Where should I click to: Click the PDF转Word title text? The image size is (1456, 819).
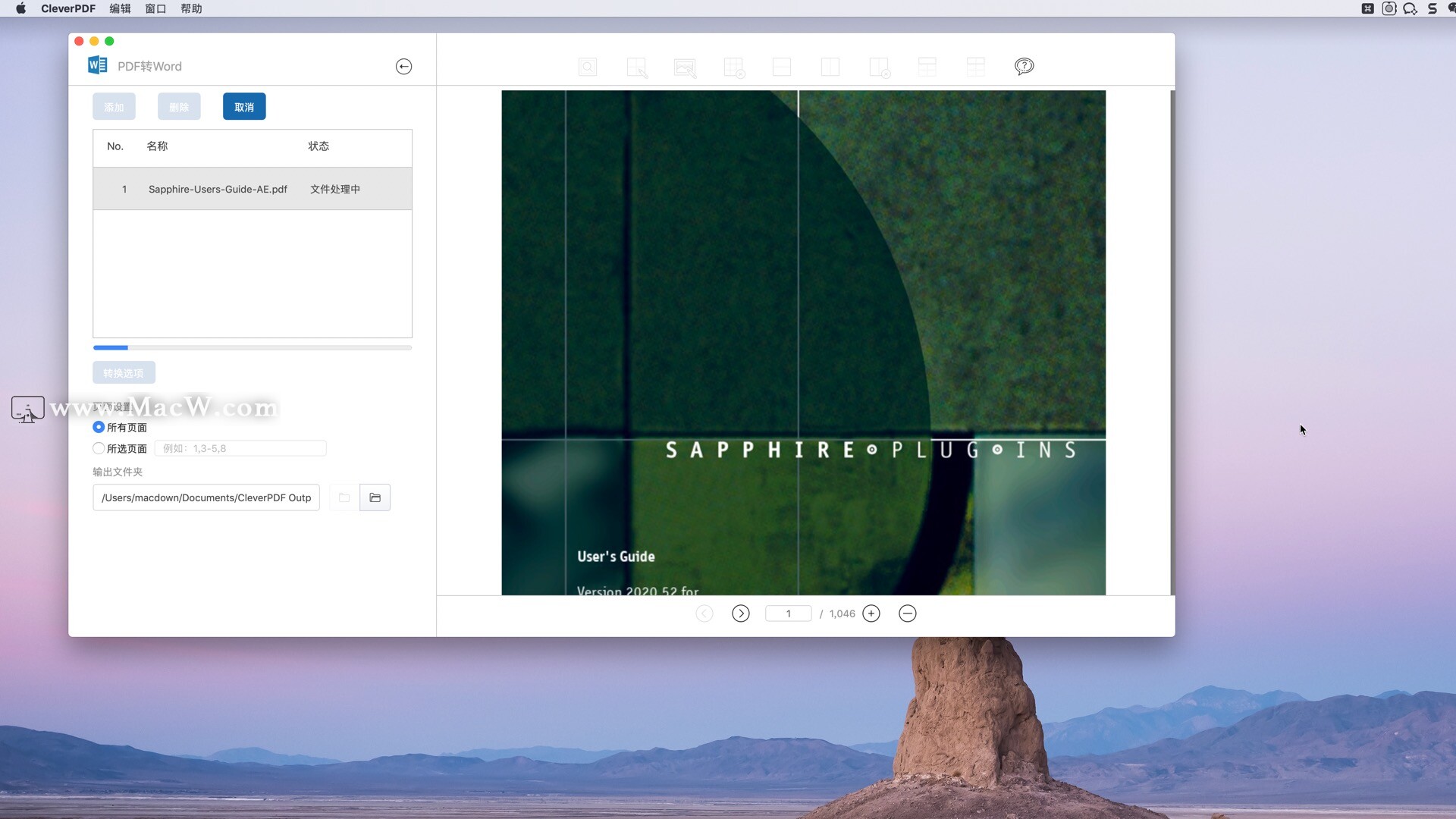tap(149, 66)
